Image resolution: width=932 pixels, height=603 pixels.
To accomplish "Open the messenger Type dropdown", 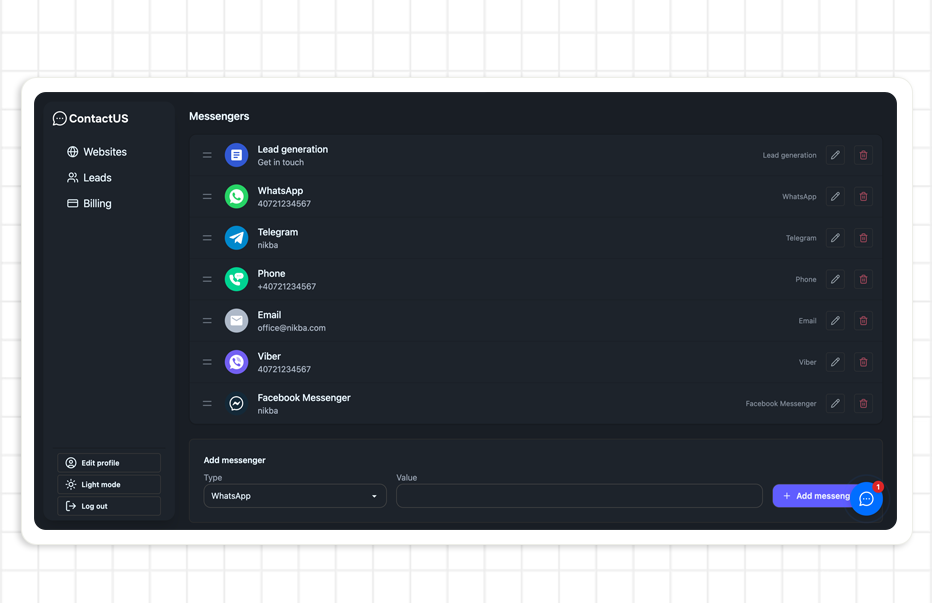I will pos(295,496).
